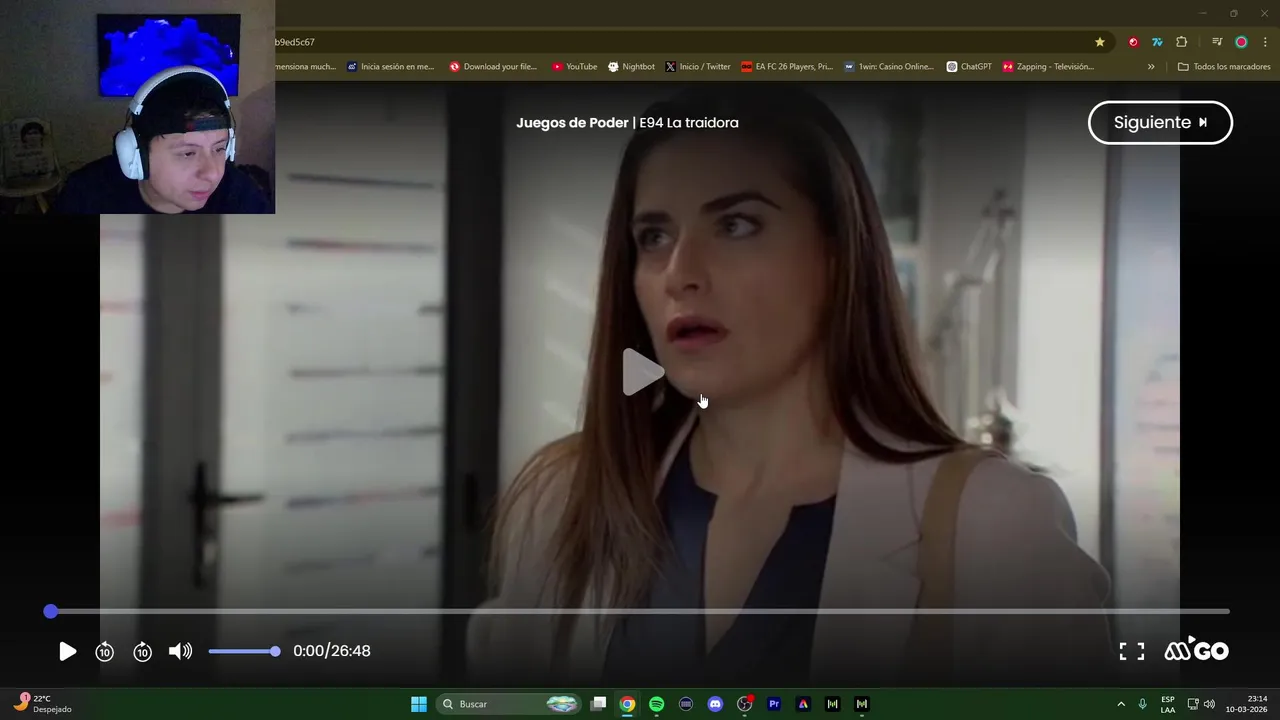Click the large center play overlay

[x=643, y=372]
